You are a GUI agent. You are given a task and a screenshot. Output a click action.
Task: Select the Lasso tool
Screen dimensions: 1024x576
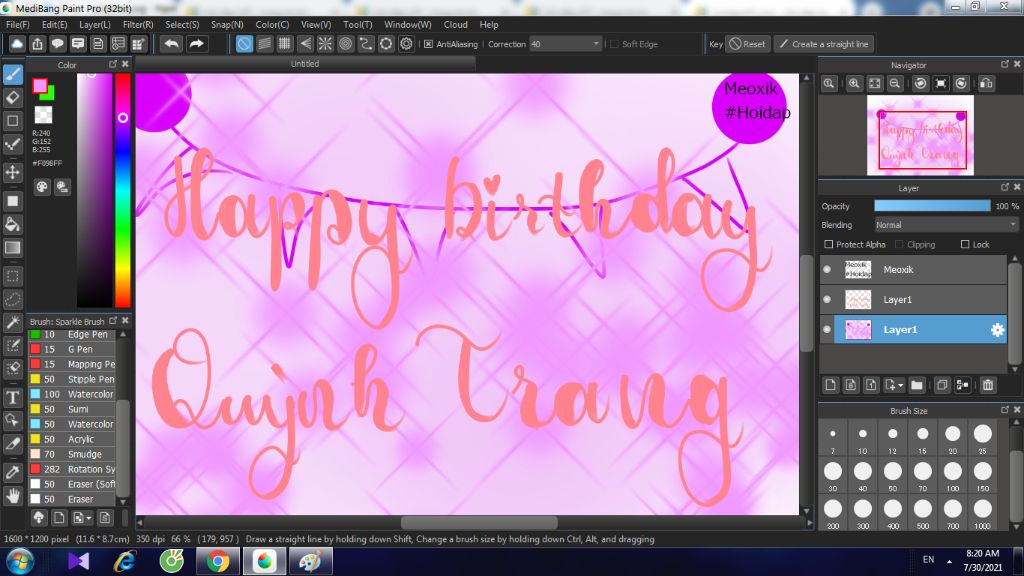tap(12, 299)
